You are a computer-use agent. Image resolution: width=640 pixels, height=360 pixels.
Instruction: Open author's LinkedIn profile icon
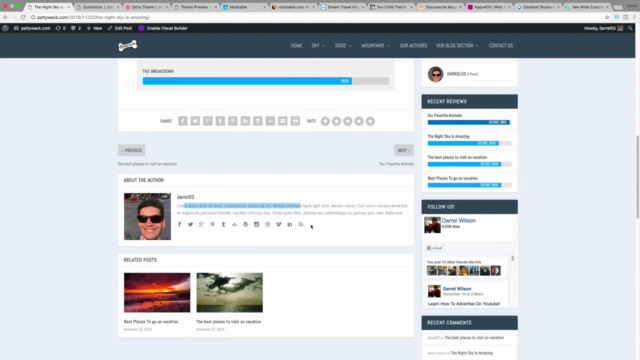pos(289,224)
